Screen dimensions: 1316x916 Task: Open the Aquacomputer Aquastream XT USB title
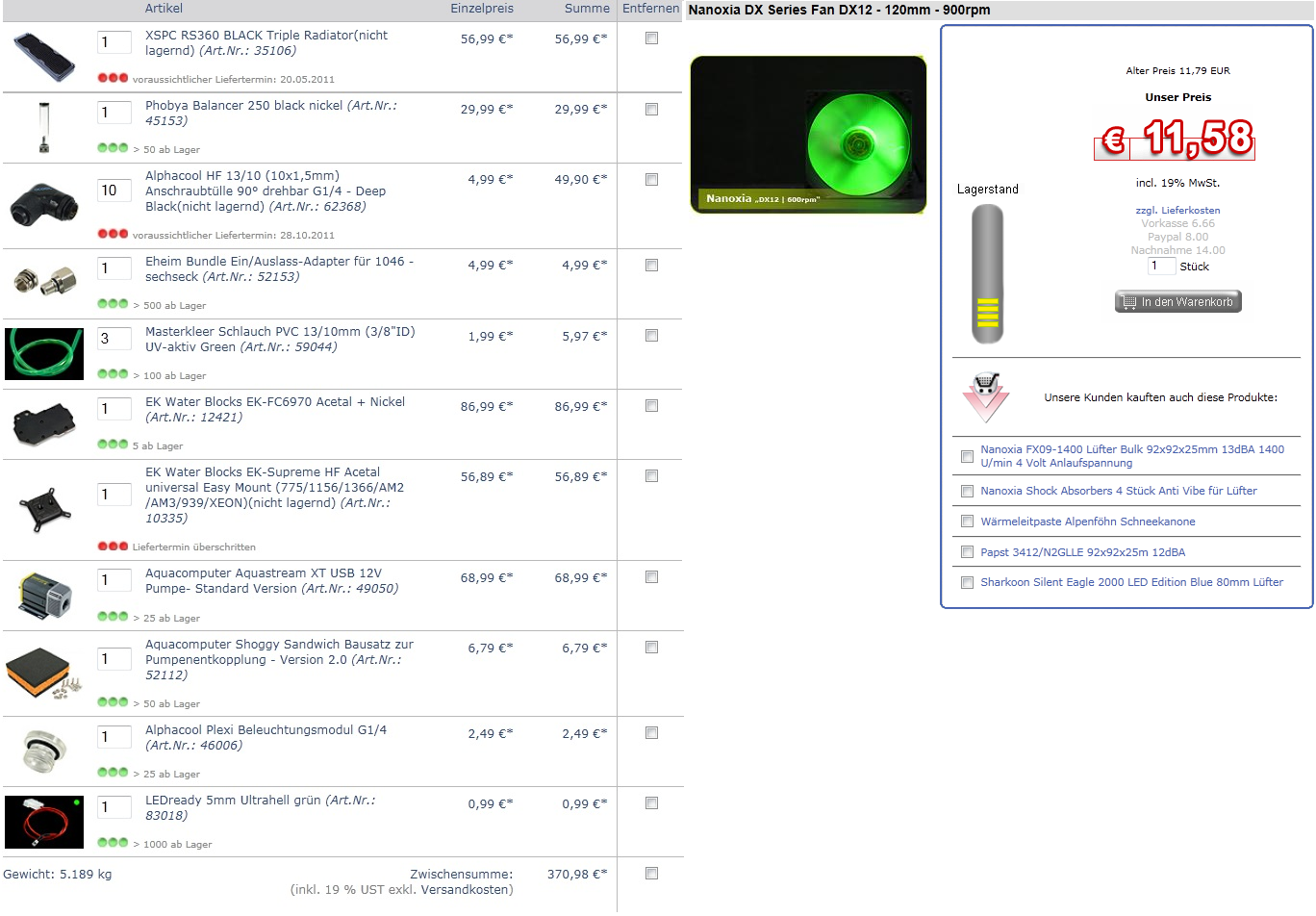271,580
